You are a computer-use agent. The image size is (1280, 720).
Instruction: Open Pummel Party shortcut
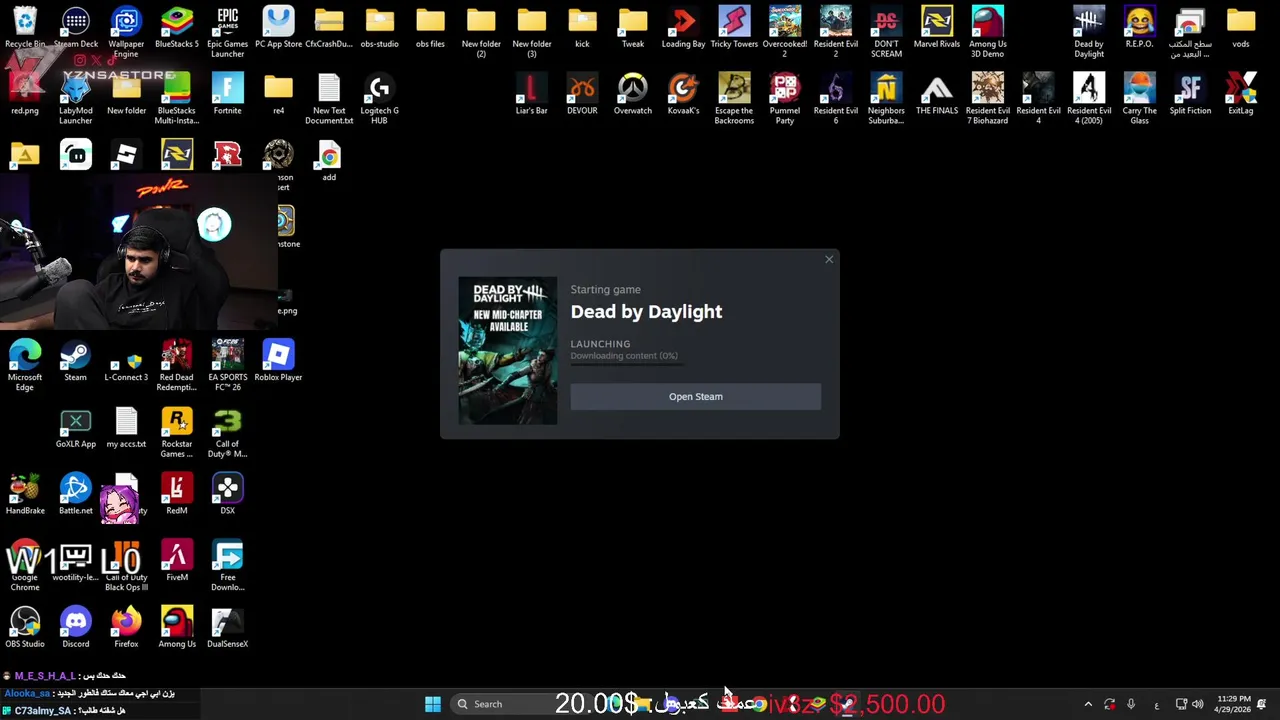click(785, 98)
